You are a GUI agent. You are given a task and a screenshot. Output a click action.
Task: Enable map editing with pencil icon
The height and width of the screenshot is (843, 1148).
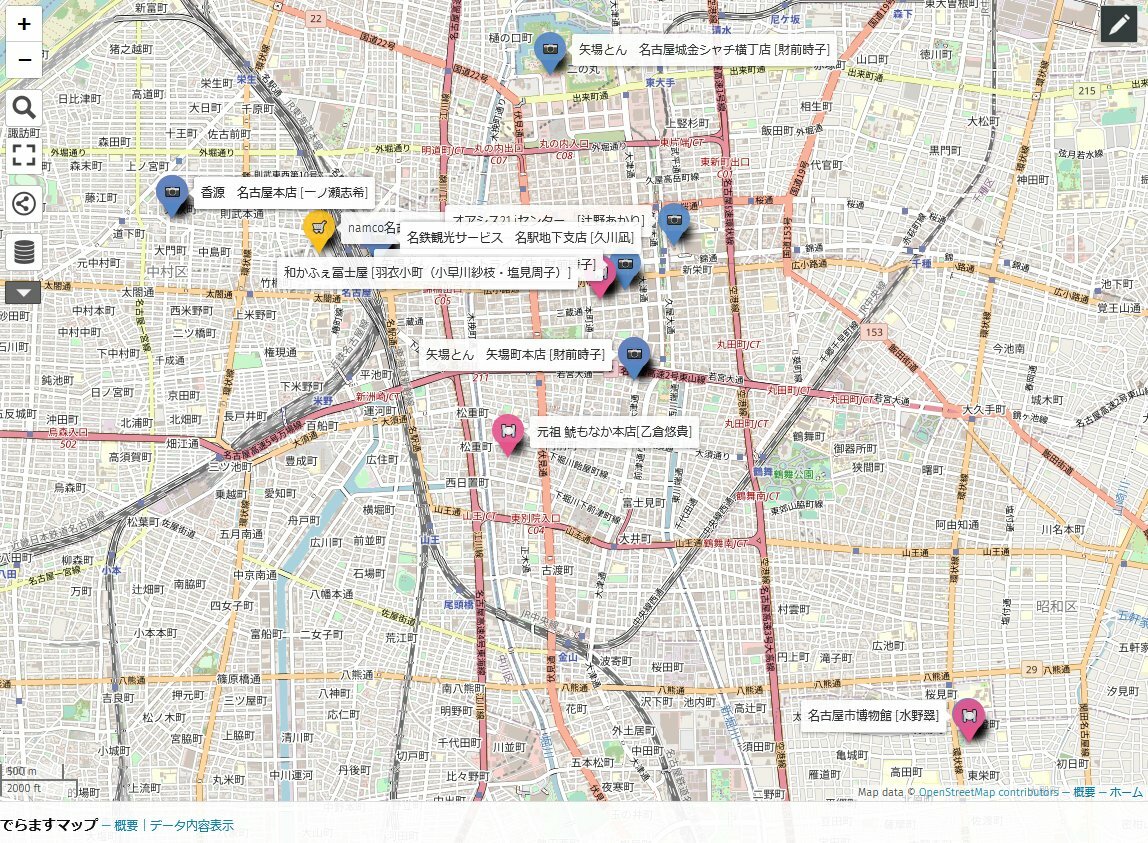(1119, 24)
